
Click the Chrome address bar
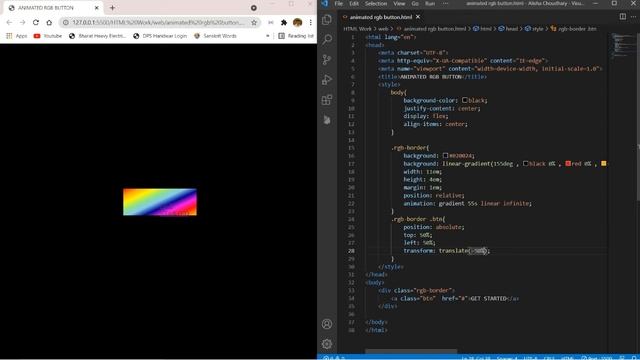159,22
